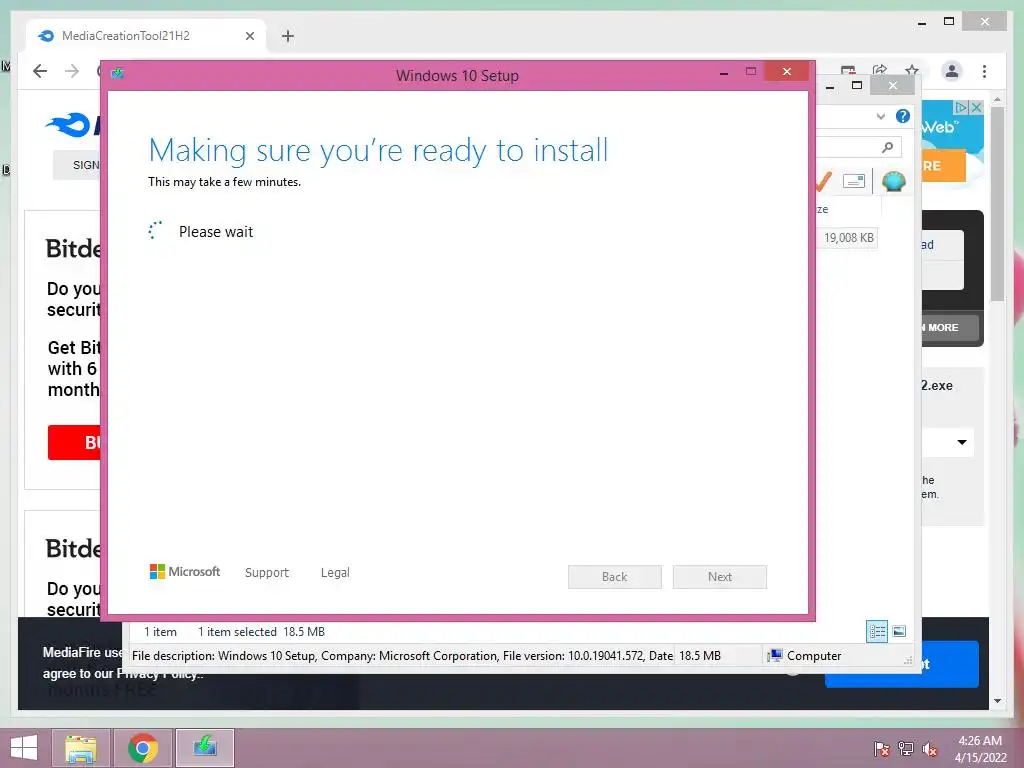Click the Chrome page vertical scrollbar thumb
This screenshot has height=768, width=1024.
997,204
